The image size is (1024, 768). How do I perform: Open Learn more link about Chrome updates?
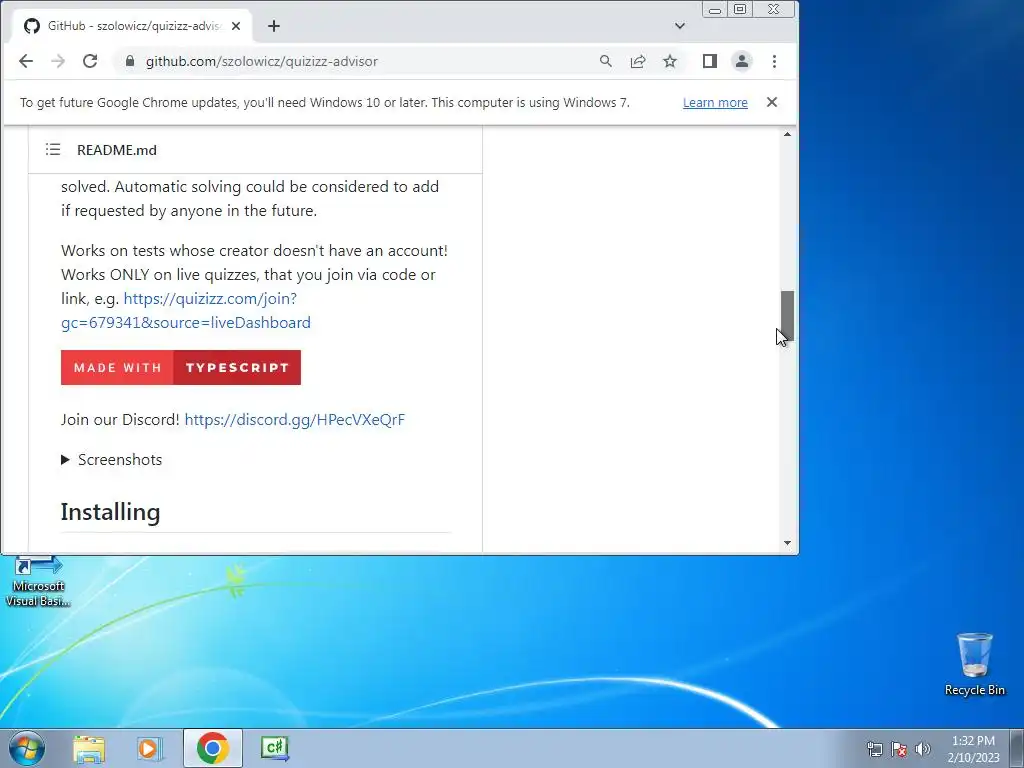tap(715, 103)
